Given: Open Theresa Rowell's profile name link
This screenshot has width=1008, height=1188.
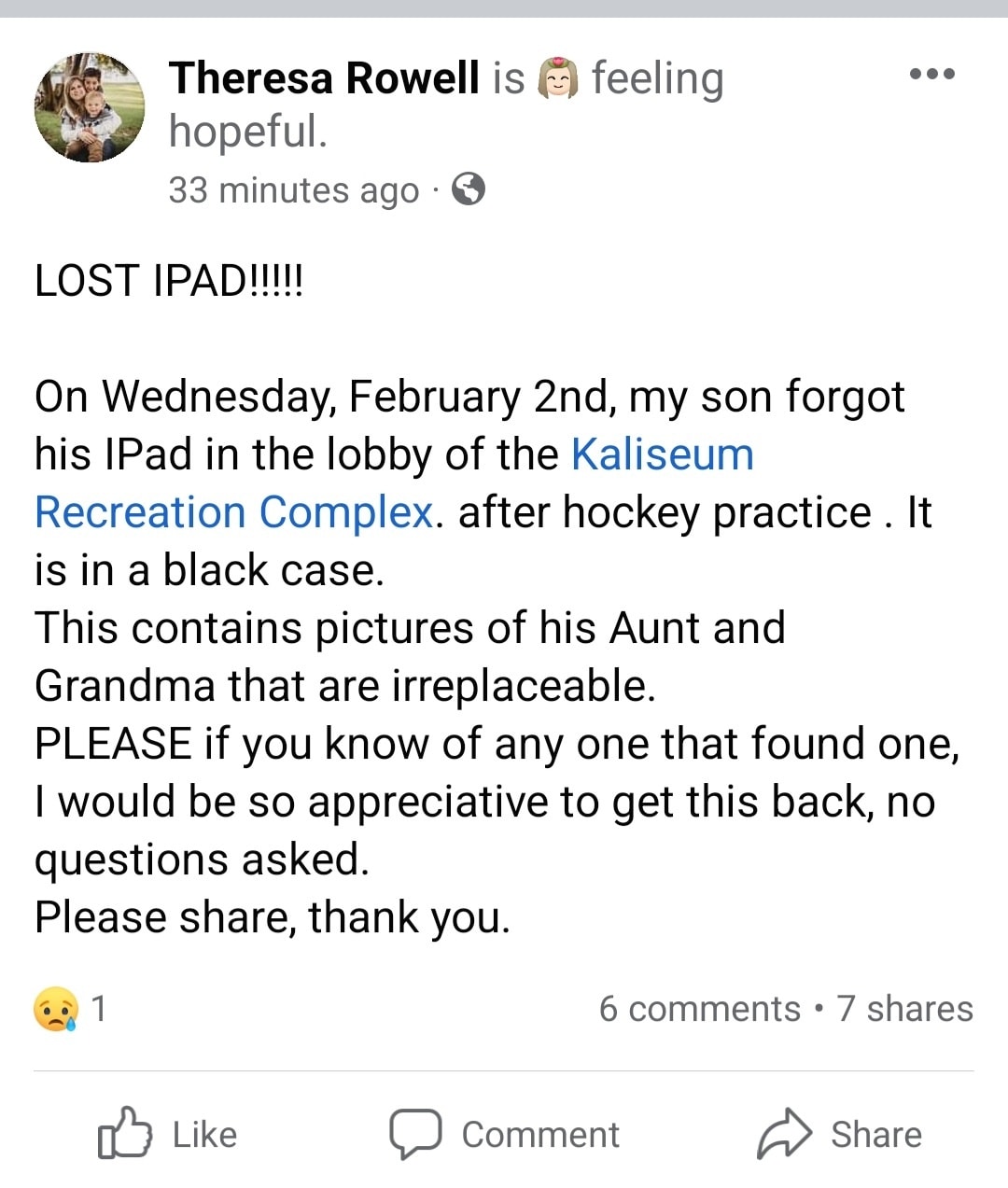Looking at the screenshot, I should point(324,77).
